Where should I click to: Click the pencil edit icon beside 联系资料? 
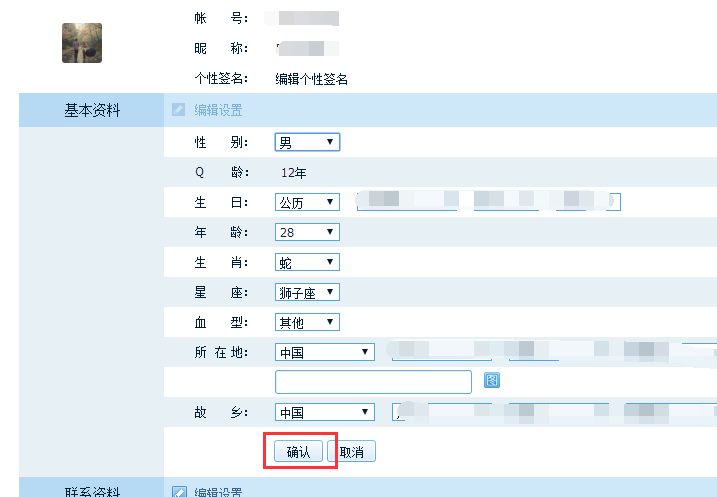point(179,492)
